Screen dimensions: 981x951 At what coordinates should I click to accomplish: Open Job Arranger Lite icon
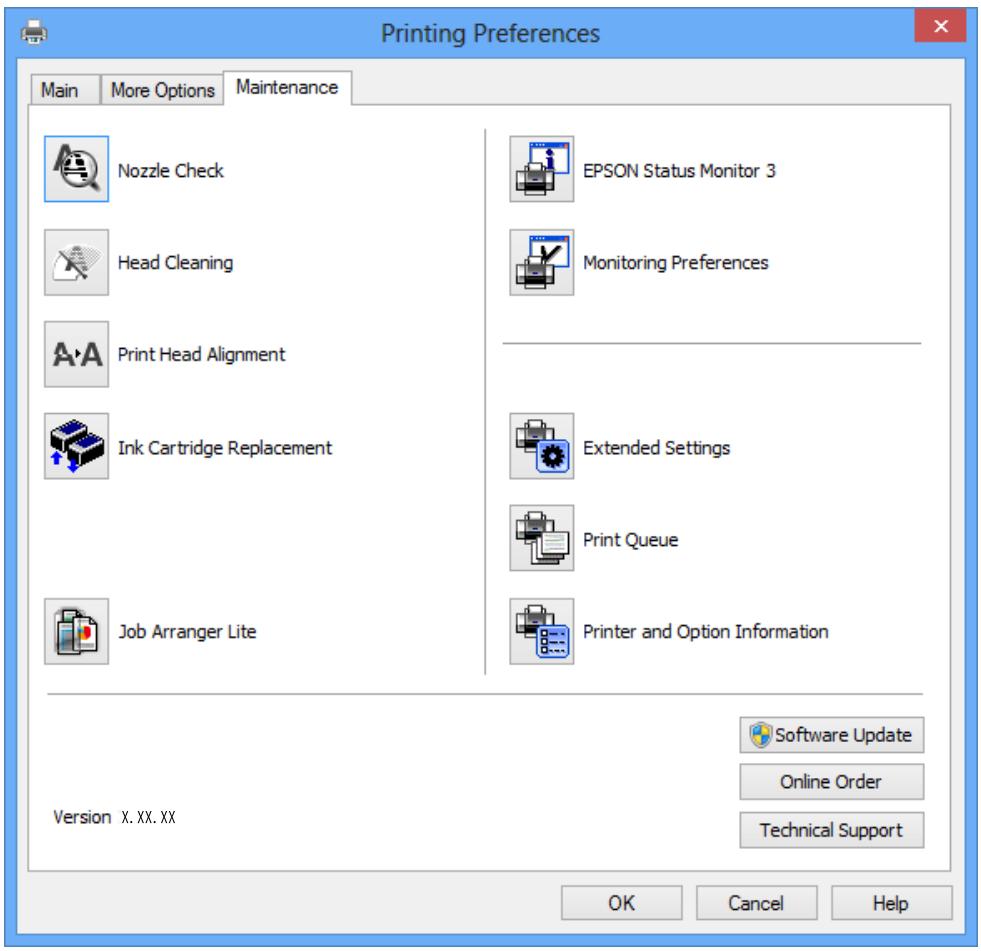point(76,631)
